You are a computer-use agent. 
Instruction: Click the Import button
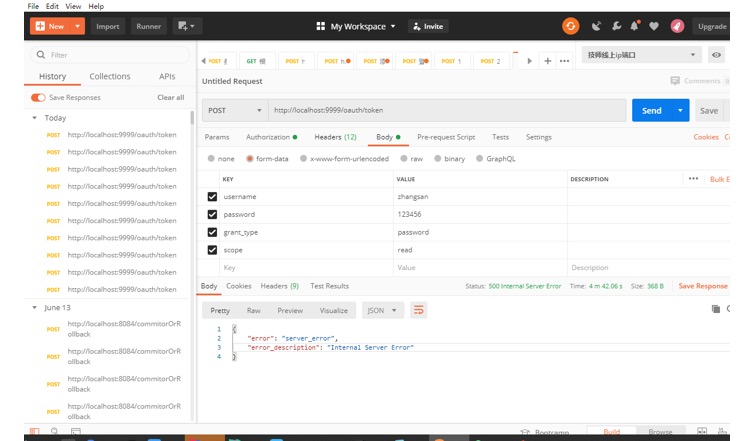click(x=108, y=26)
